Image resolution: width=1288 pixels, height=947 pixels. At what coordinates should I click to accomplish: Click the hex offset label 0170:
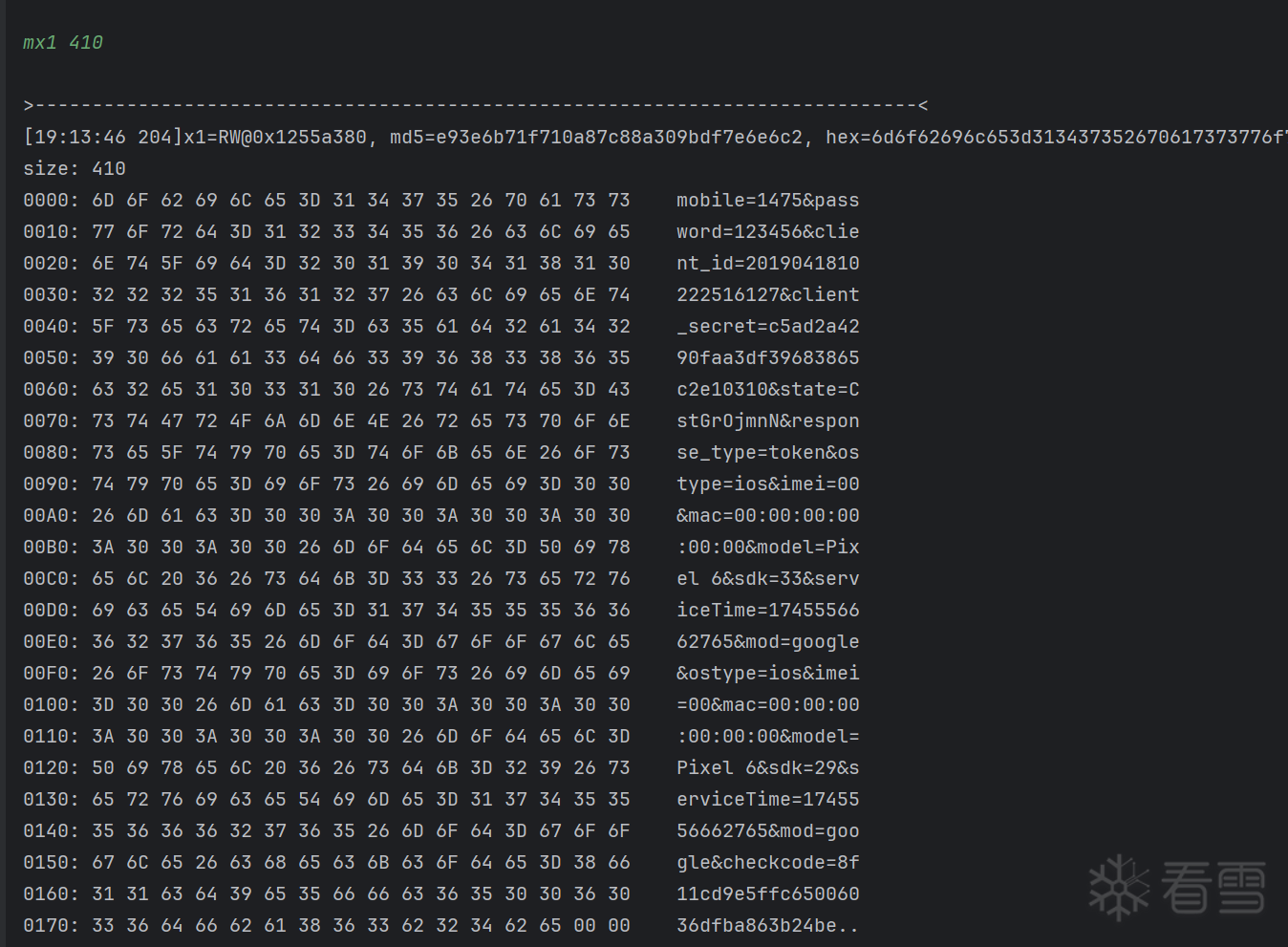(52, 925)
